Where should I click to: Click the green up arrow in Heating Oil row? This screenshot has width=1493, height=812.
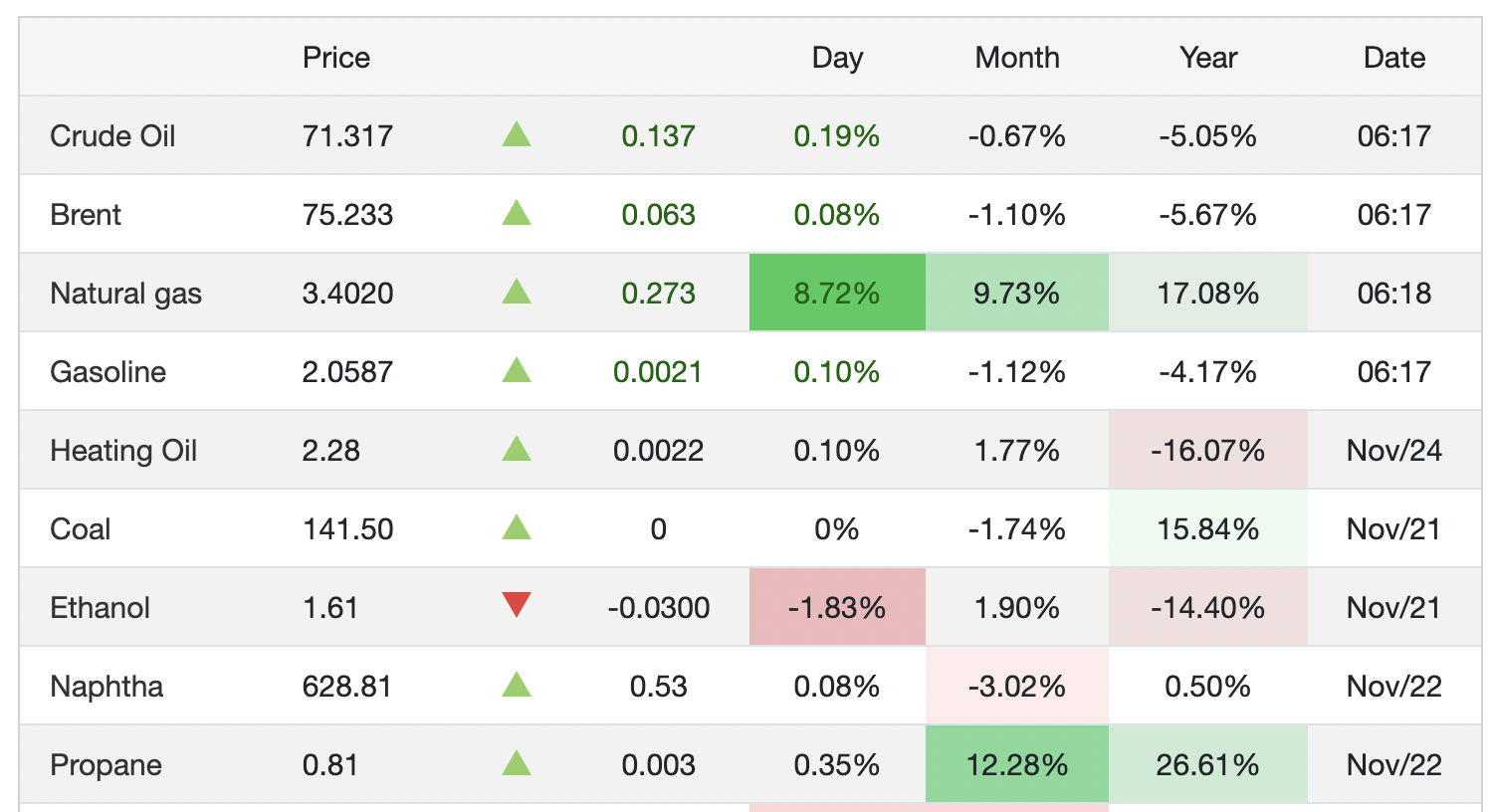517,449
